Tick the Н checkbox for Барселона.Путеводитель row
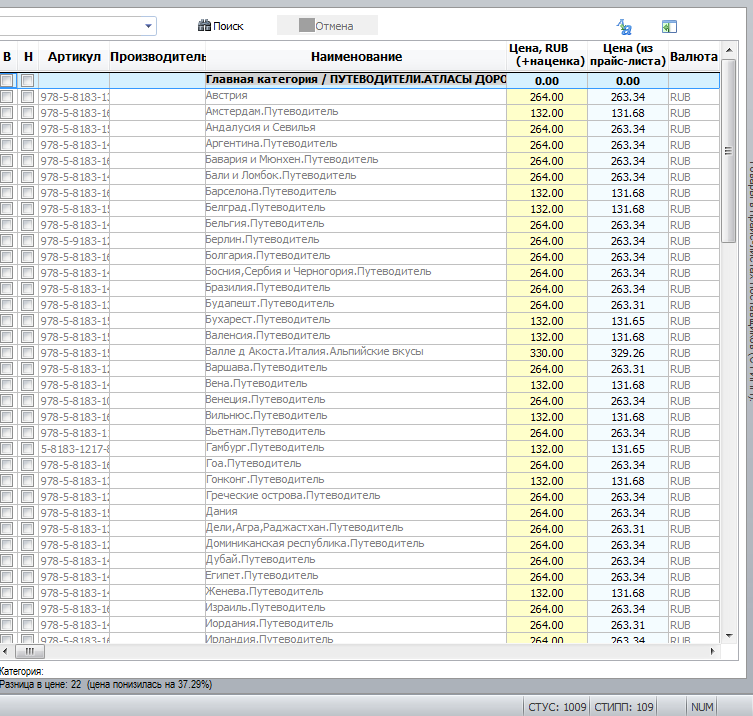Screen dimensions: 753x716 point(27,193)
